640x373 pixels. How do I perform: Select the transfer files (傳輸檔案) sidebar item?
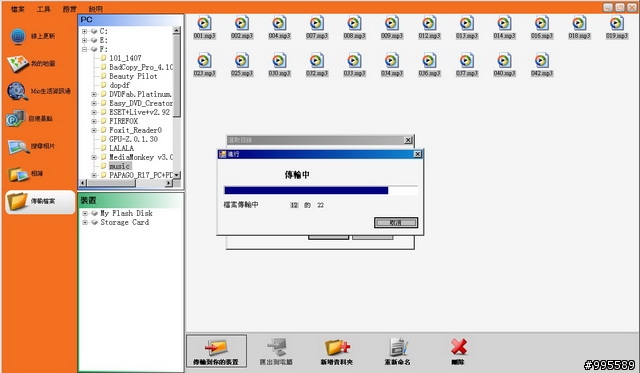(x=40, y=202)
